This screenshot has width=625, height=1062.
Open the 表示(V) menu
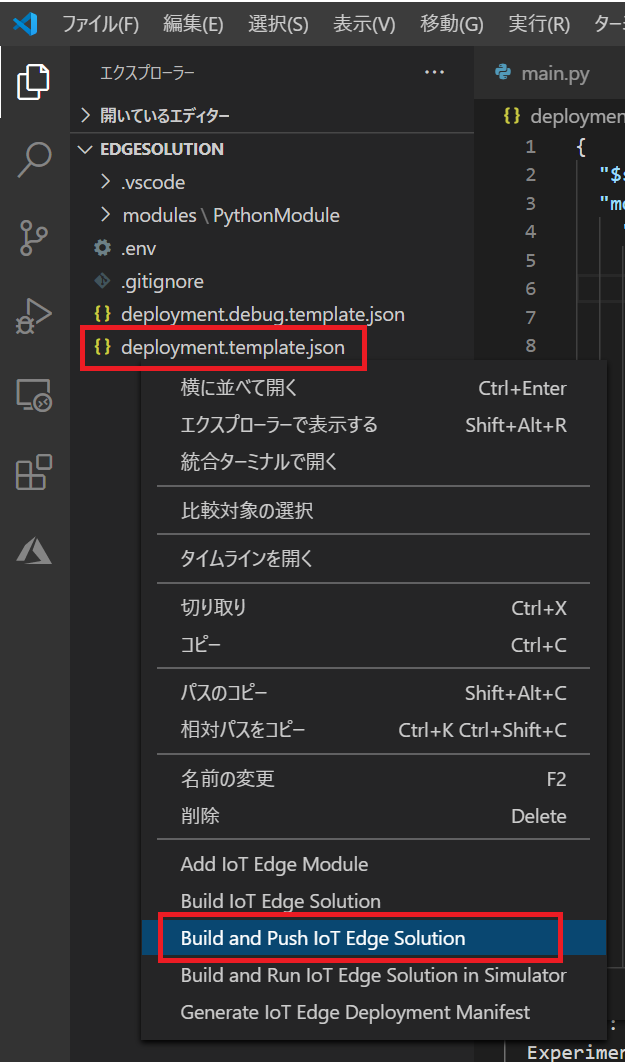pyautogui.click(x=364, y=24)
